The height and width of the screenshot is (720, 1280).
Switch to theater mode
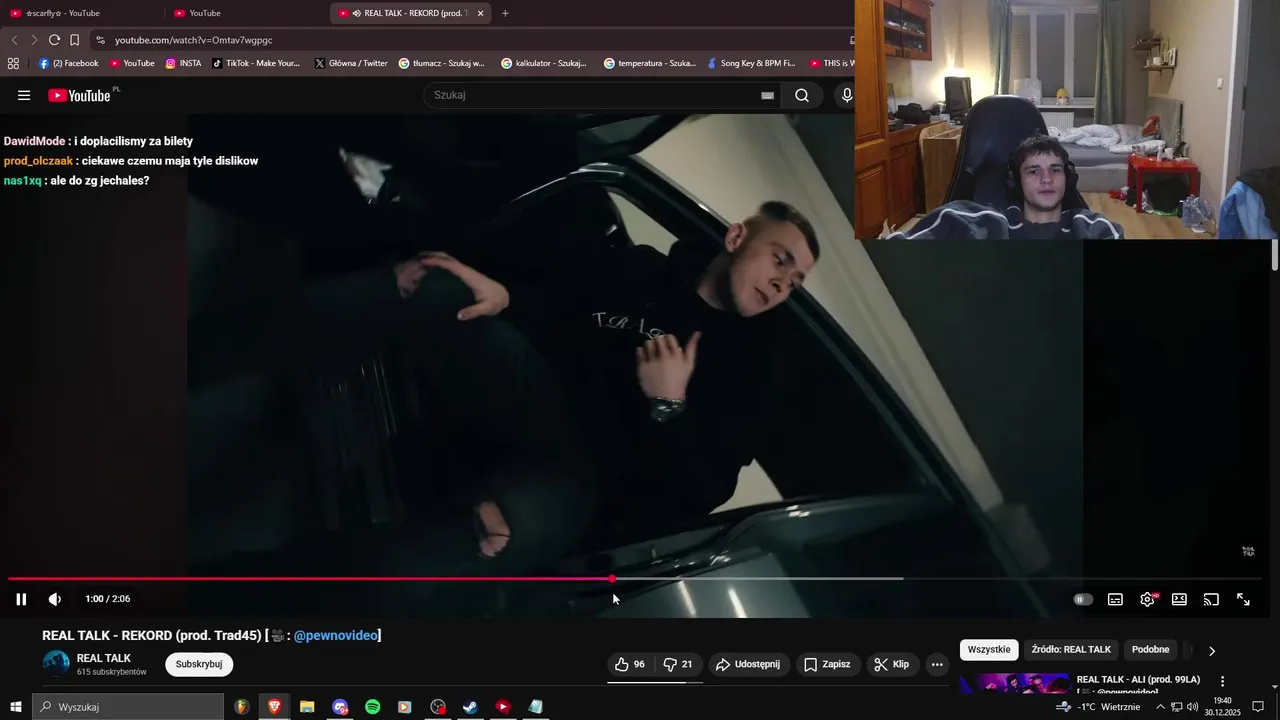pos(1180,599)
